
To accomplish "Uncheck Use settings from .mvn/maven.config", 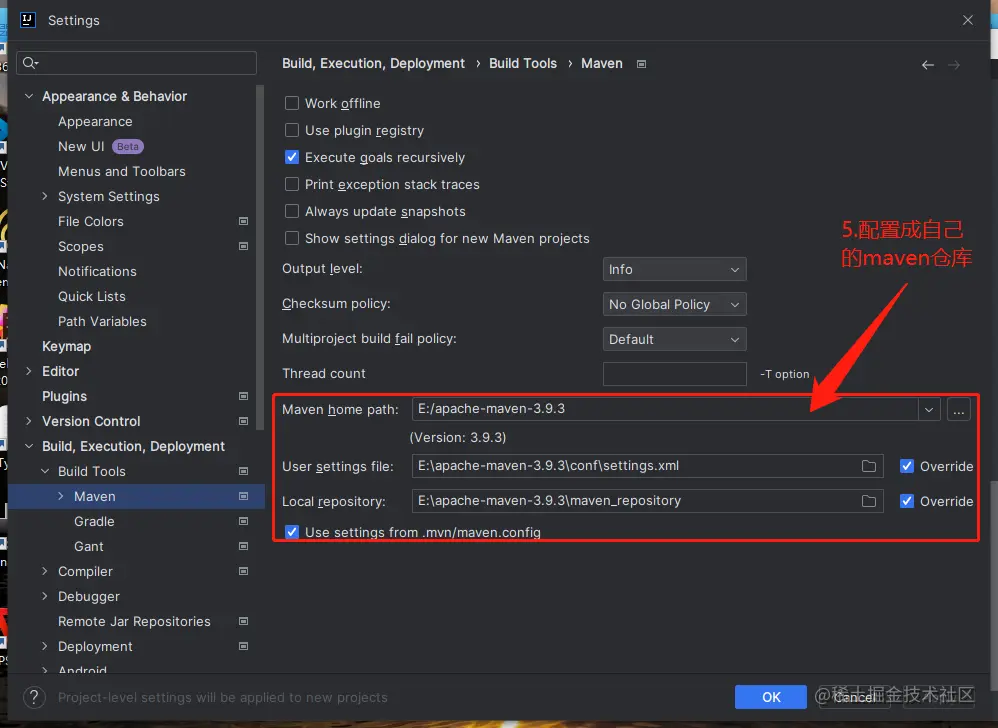I will 292,532.
